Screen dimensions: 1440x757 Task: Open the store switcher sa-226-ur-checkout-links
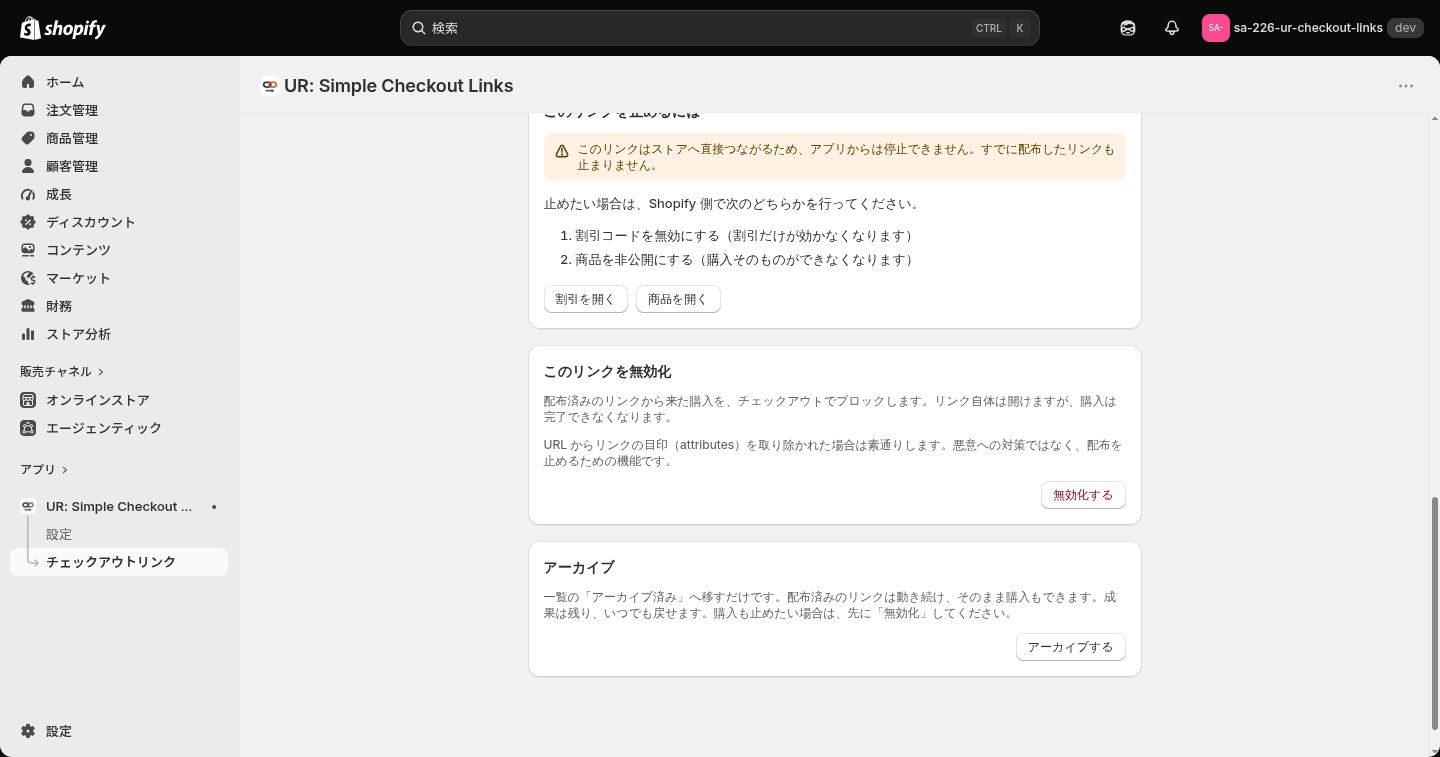pyautogui.click(x=1313, y=28)
